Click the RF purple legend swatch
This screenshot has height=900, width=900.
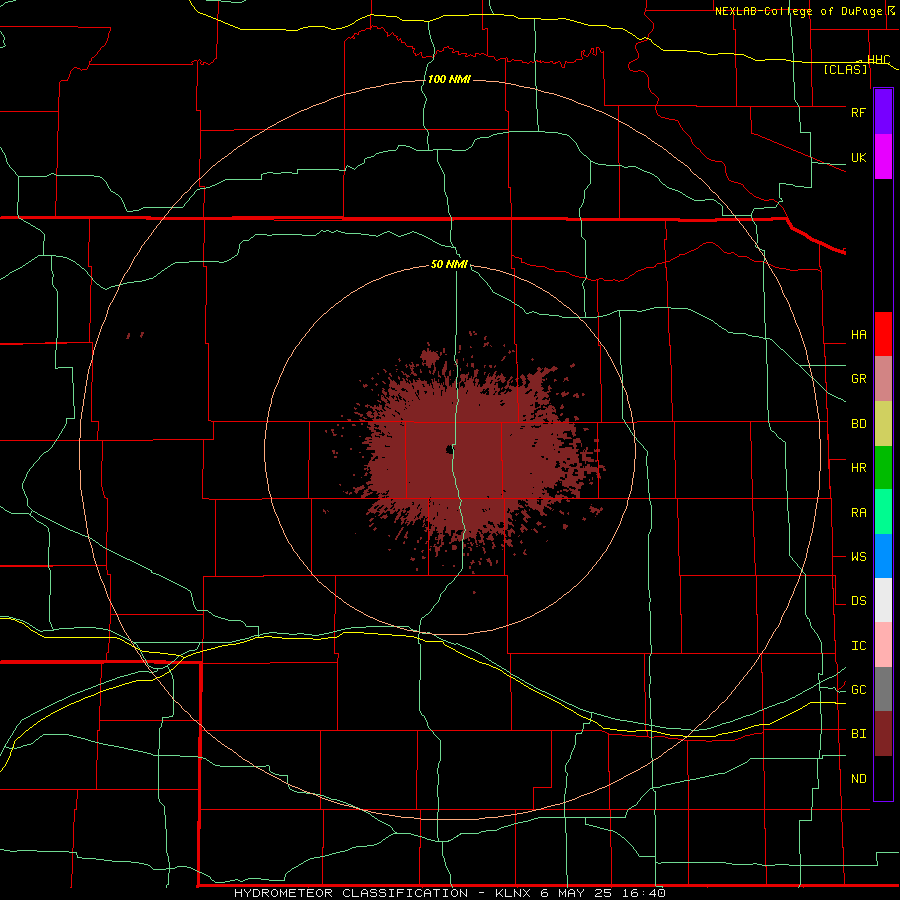883,112
